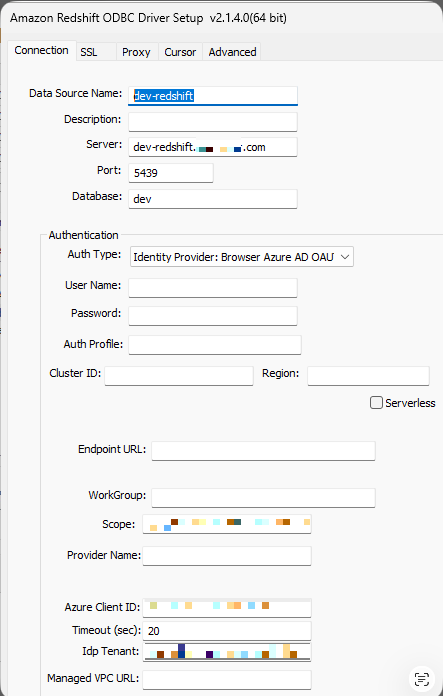Open the SSL tab
Image resolution: width=445 pixels, height=696 pixels.
pyautogui.click(x=96, y=52)
